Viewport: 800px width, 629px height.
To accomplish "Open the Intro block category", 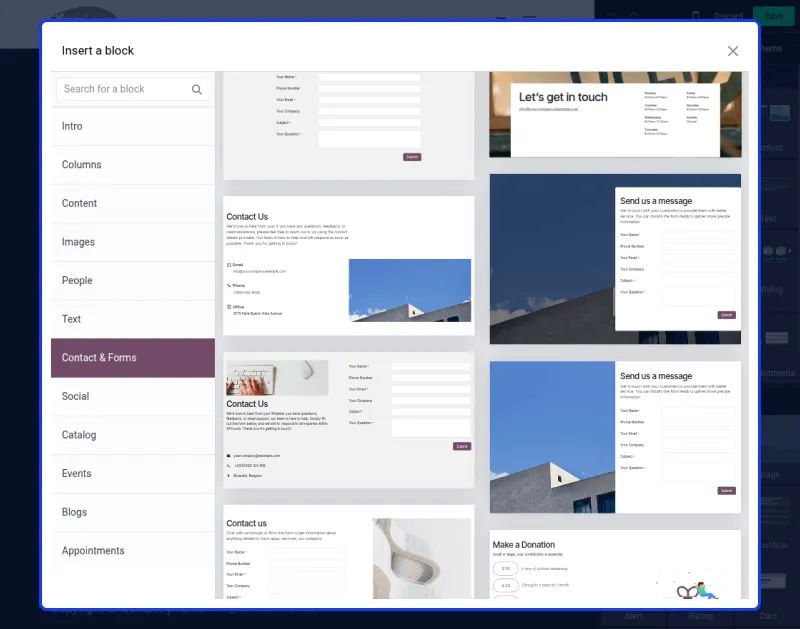I will [x=132, y=127].
